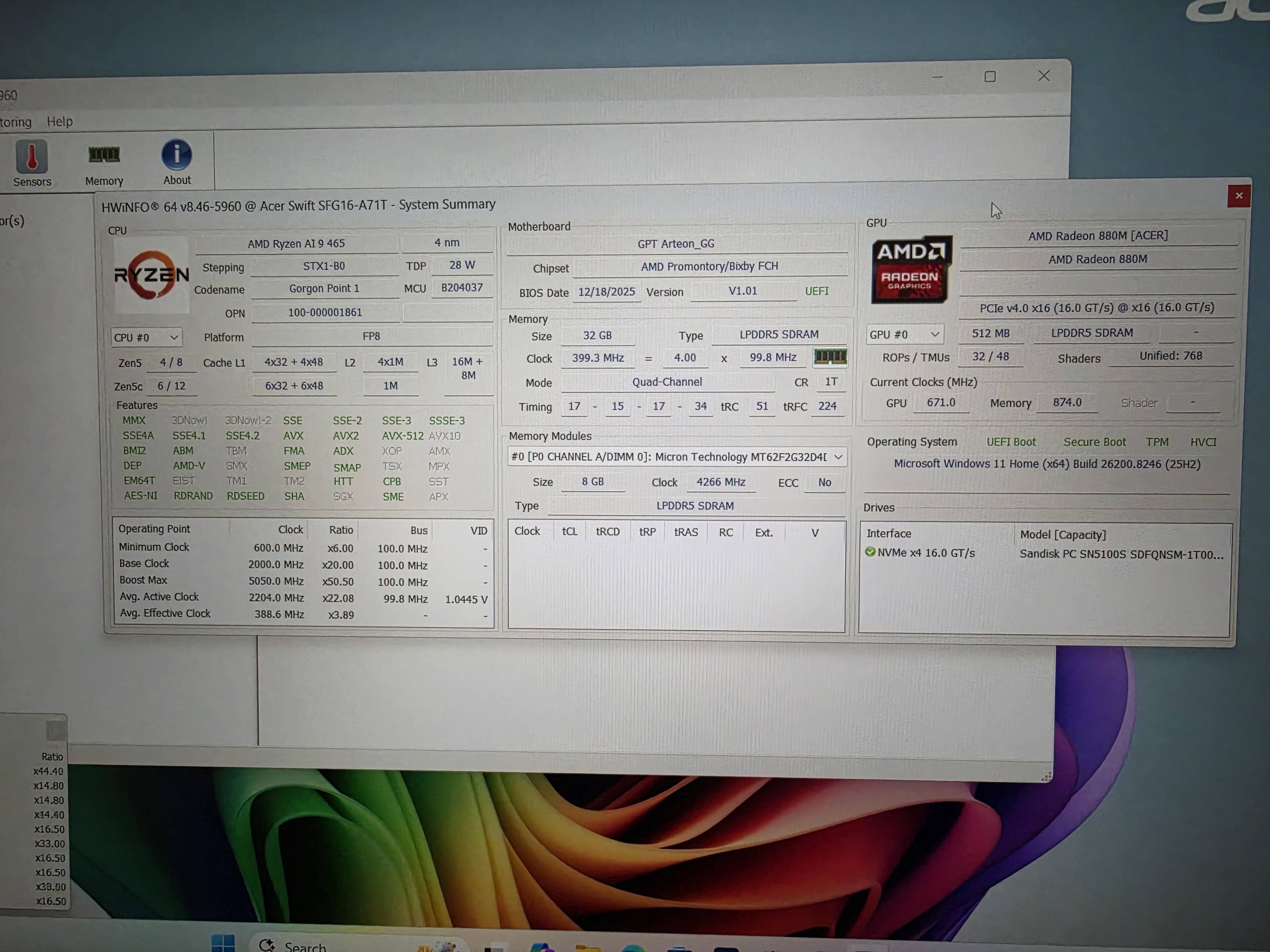The height and width of the screenshot is (952, 1270).
Task: Click the green check icon beside NVMe
Action: pyautogui.click(x=870, y=552)
